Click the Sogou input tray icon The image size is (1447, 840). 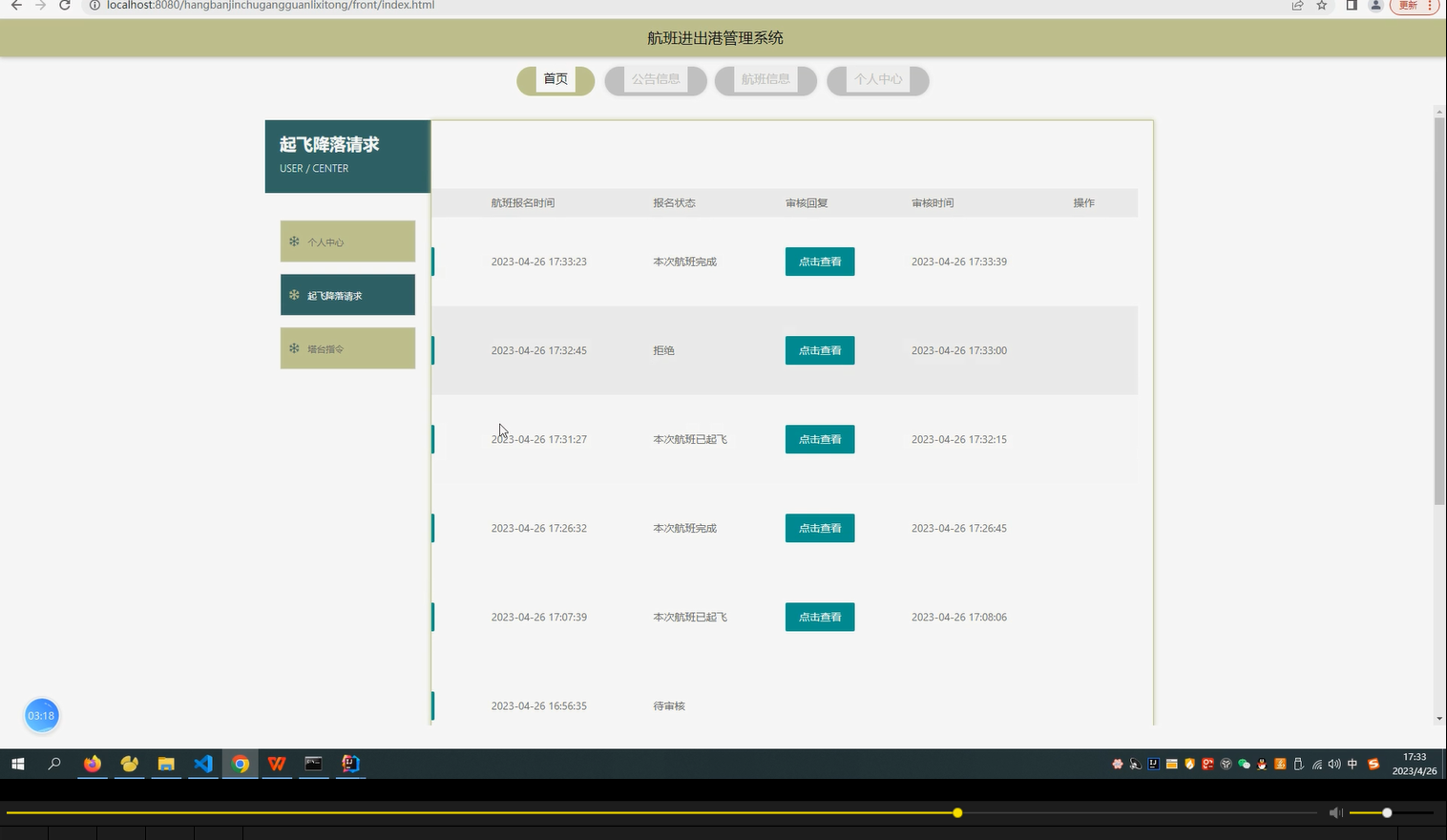pyautogui.click(x=1374, y=764)
